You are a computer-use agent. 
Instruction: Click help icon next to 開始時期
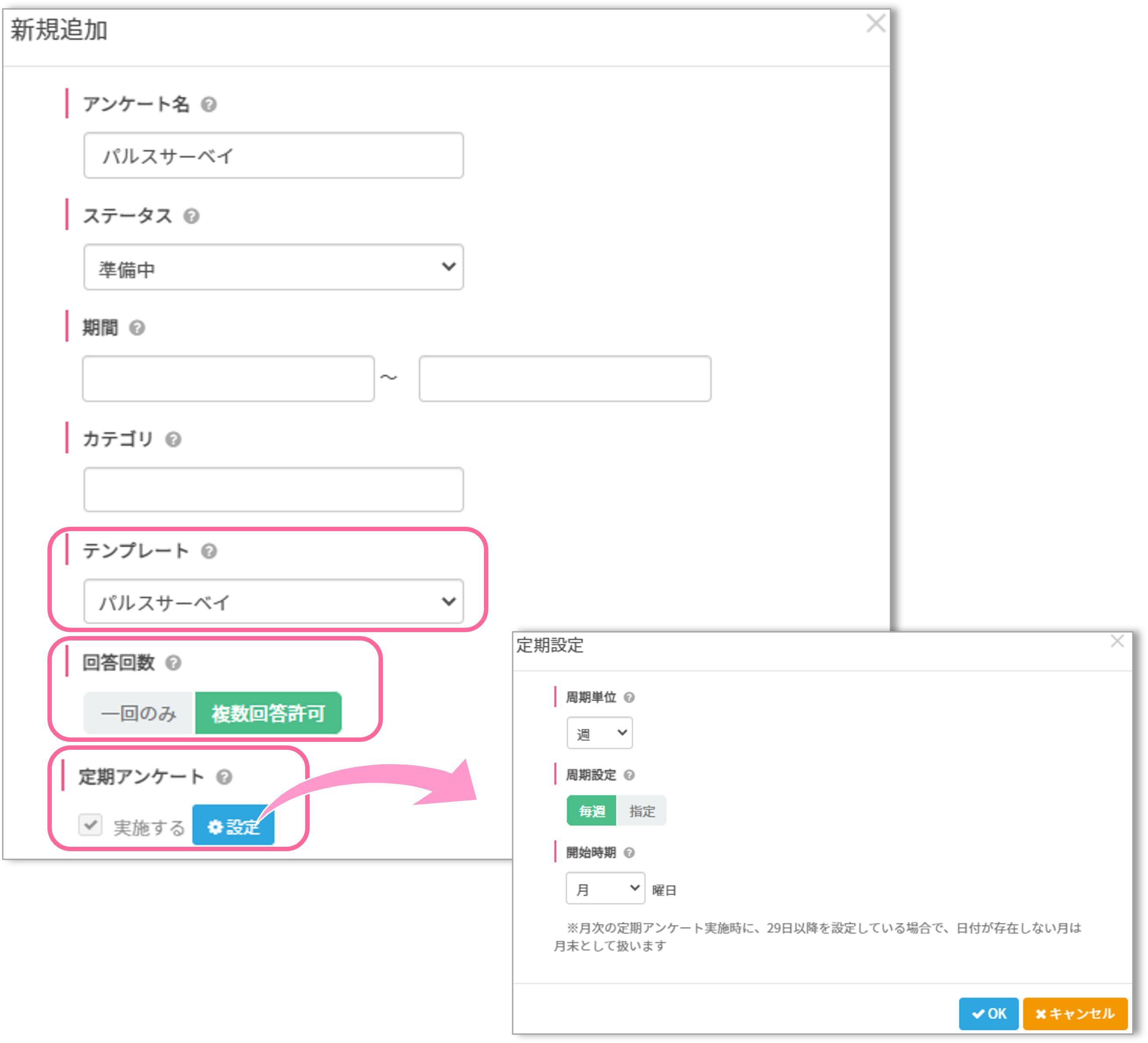[629, 853]
